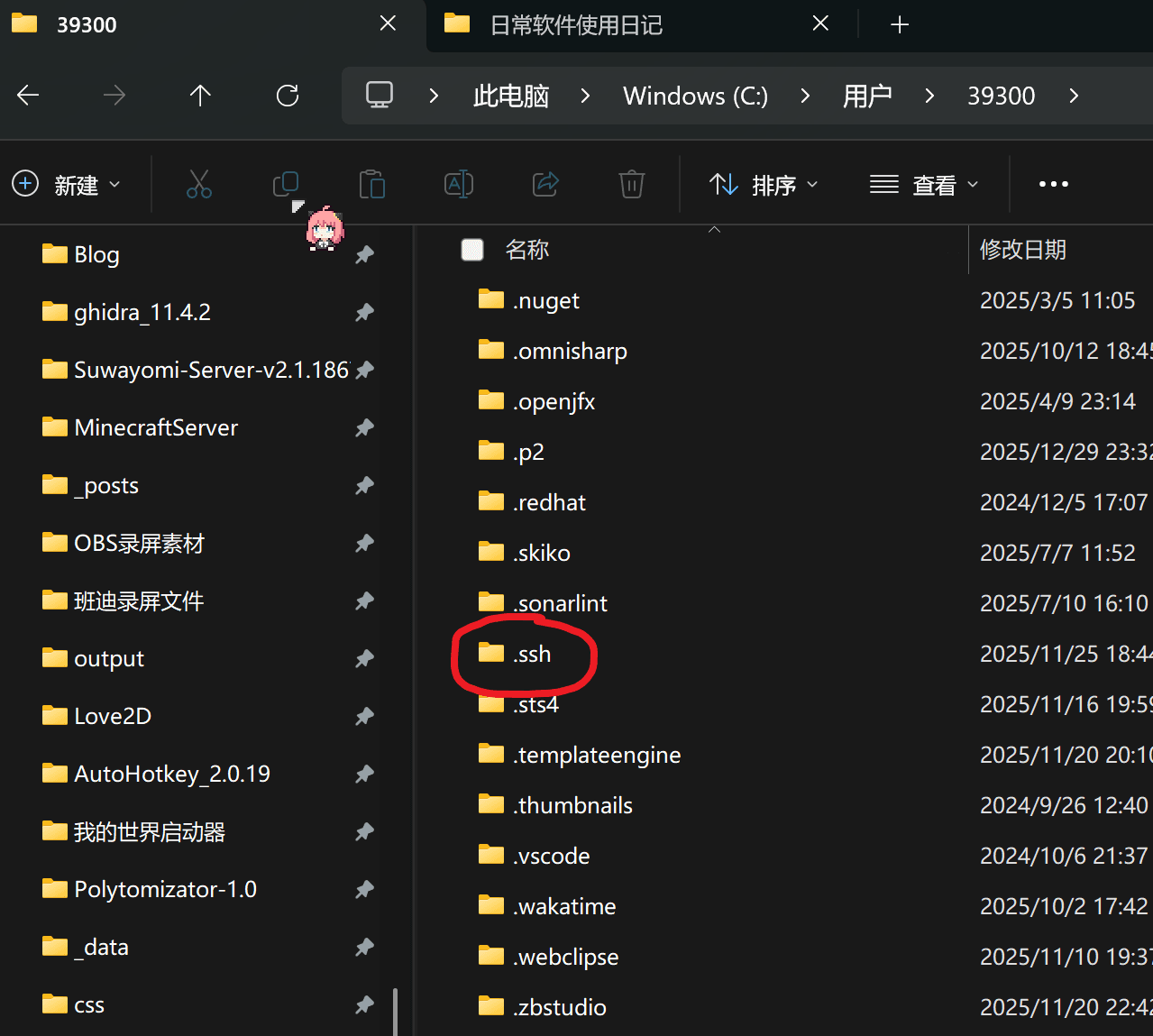Viewport: 1153px width, 1036px height.
Task: Navigate back to previous folder
Action: [29, 96]
